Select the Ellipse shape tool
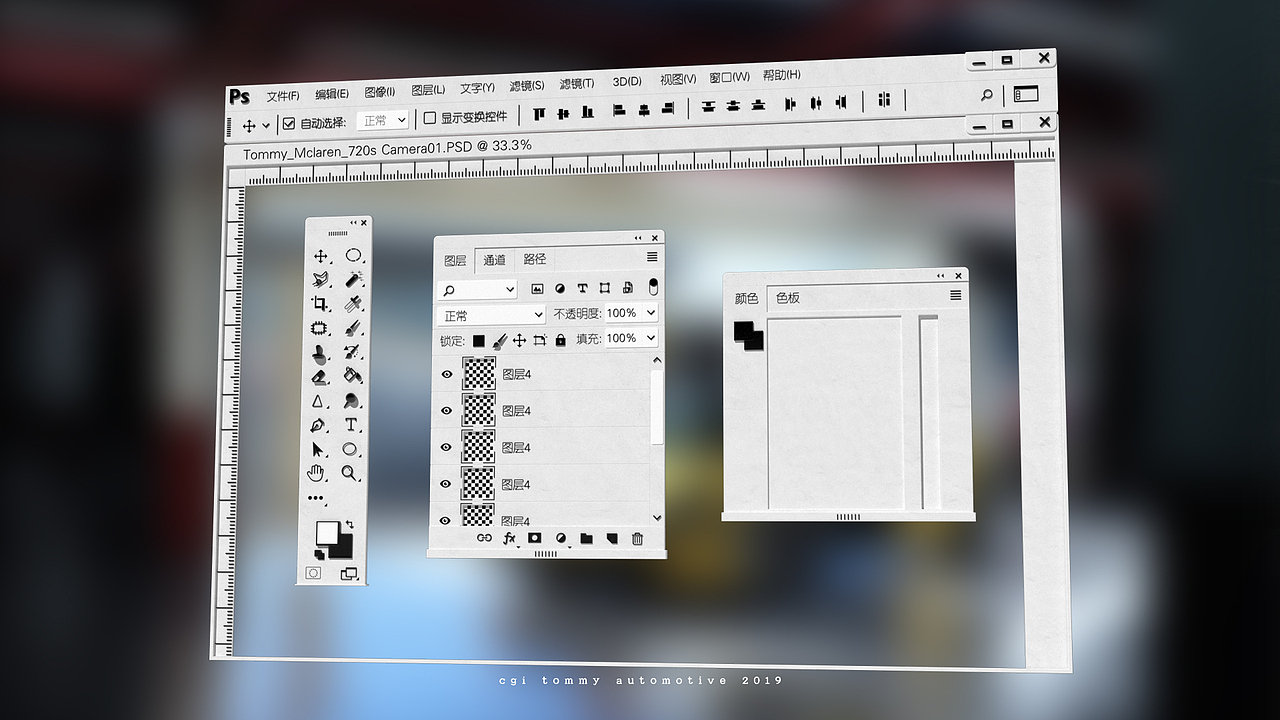 (350, 449)
